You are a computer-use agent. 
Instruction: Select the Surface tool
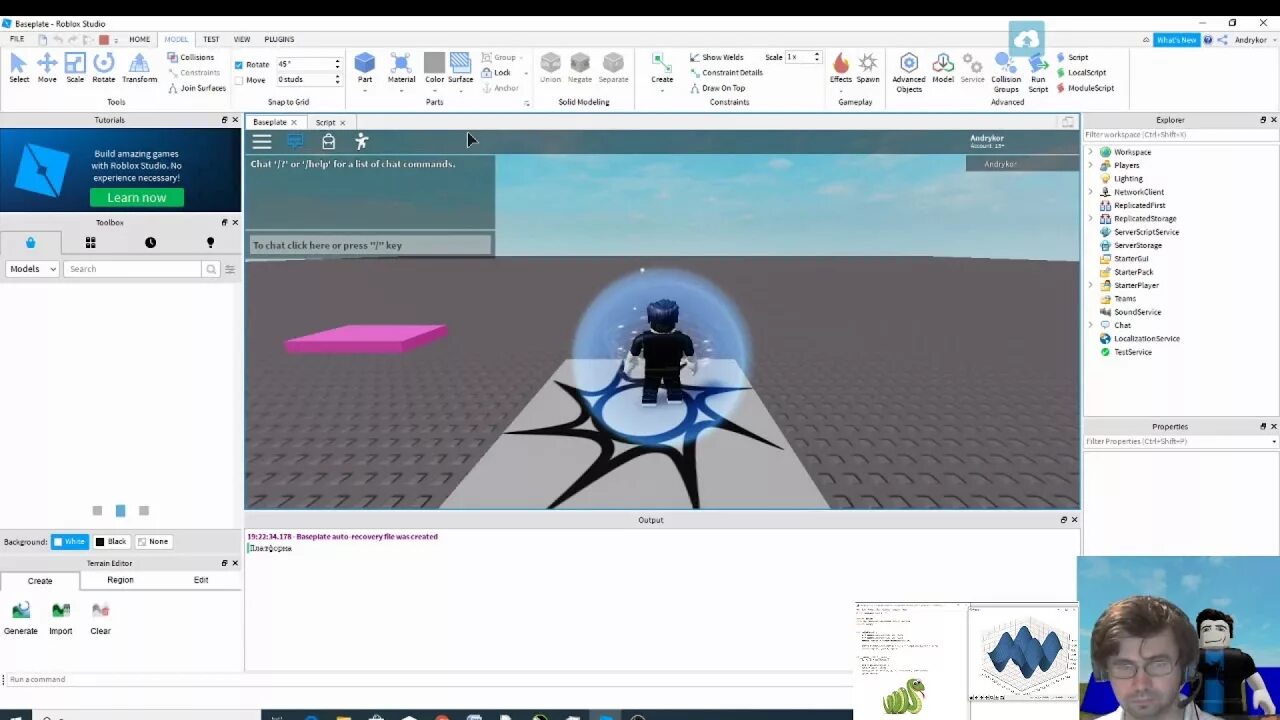click(460, 66)
